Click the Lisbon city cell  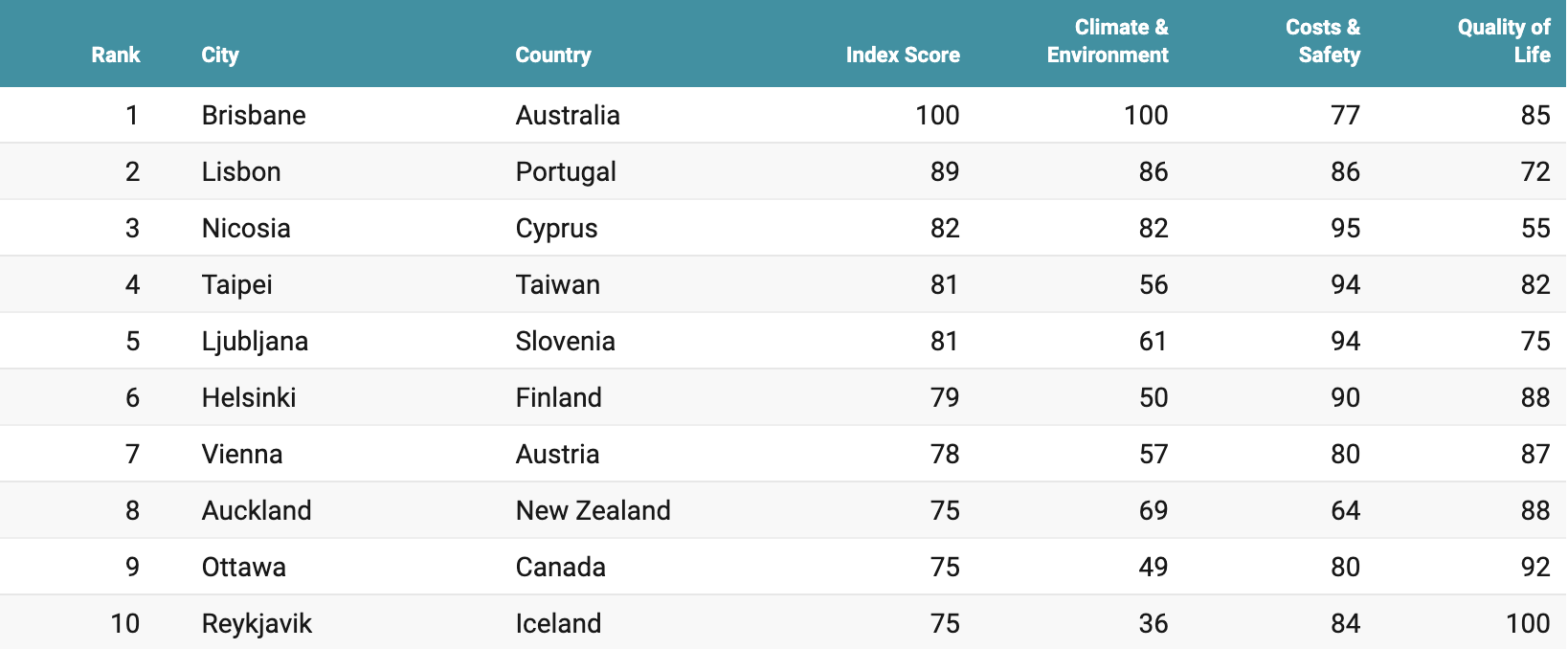click(x=241, y=171)
